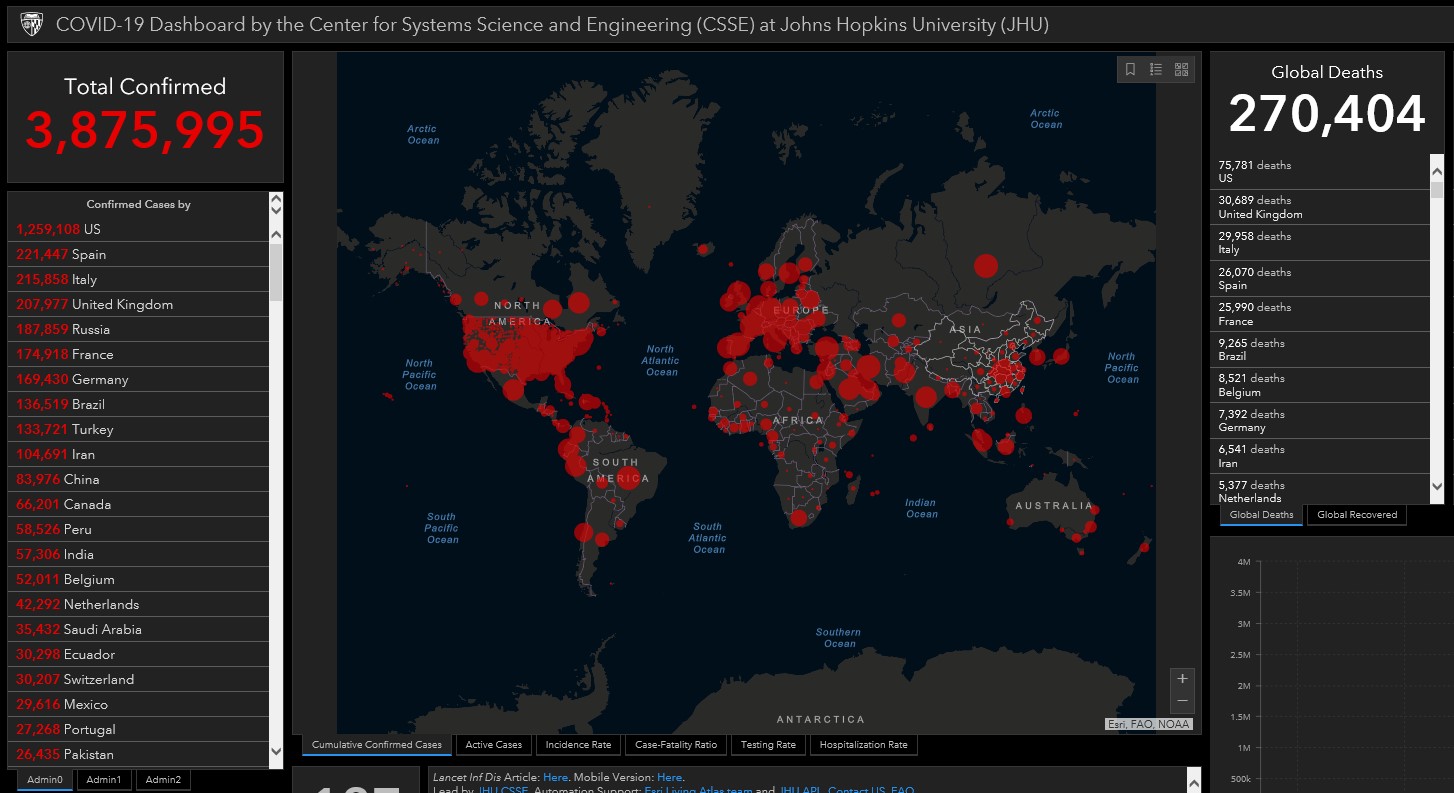Select Spain row with 26,070 deaths
The width and height of the screenshot is (1454, 793).
coord(1320,278)
